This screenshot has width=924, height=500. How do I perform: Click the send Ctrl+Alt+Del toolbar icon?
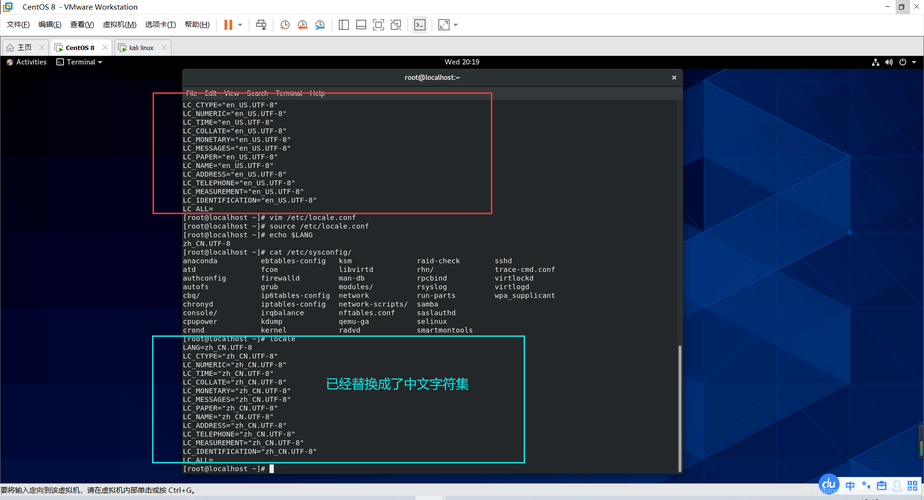261,25
